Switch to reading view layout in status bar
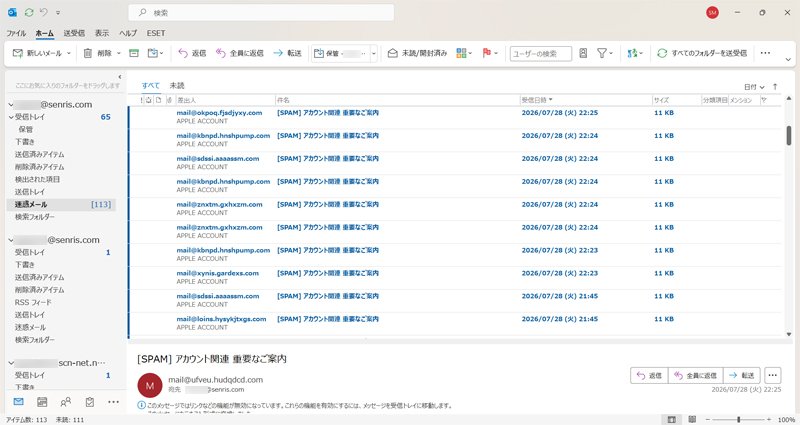The height and width of the screenshot is (425, 800). (x=692, y=419)
